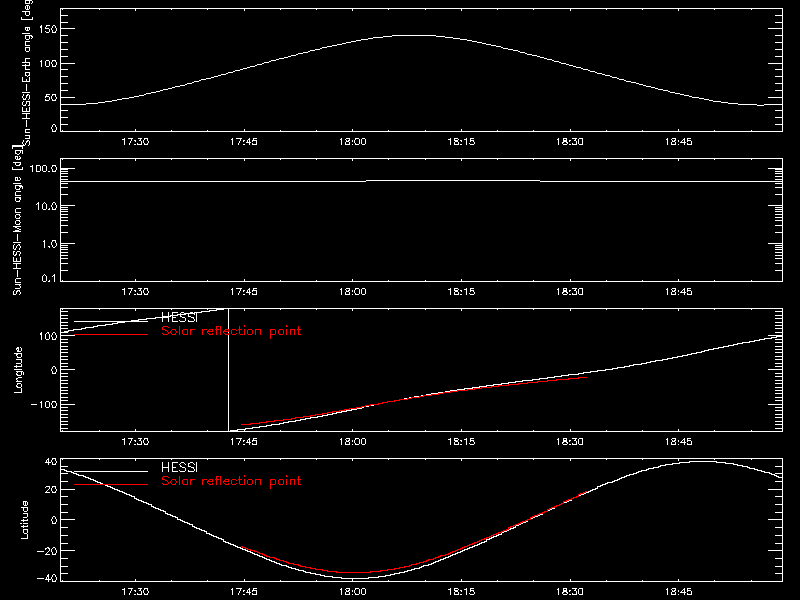The image size is (800, 600).
Task: Select the -20 tick label on Latitude plot
Action: (47, 551)
